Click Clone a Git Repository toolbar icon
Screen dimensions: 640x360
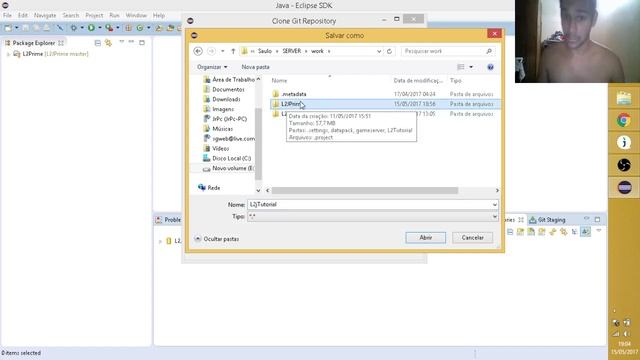pos(531,232)
